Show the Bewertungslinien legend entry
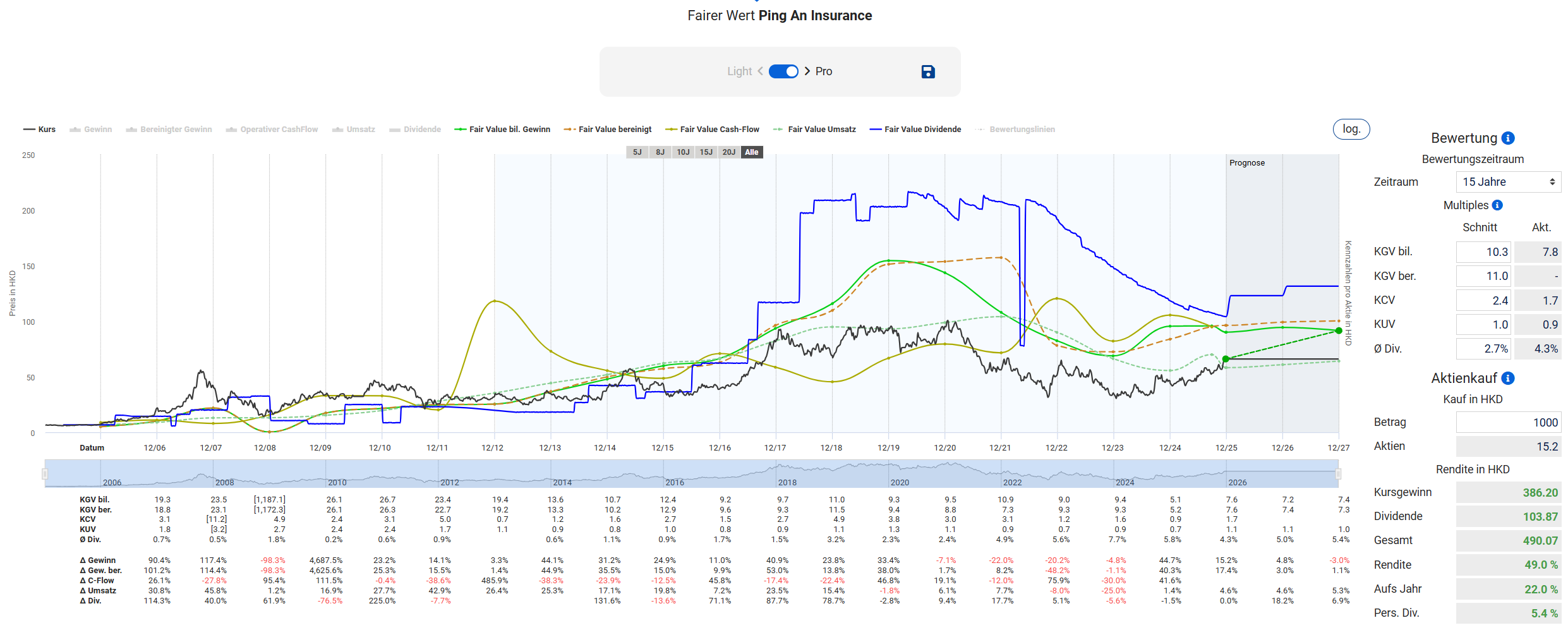The image size is (1568, 630). (1015, 130)
